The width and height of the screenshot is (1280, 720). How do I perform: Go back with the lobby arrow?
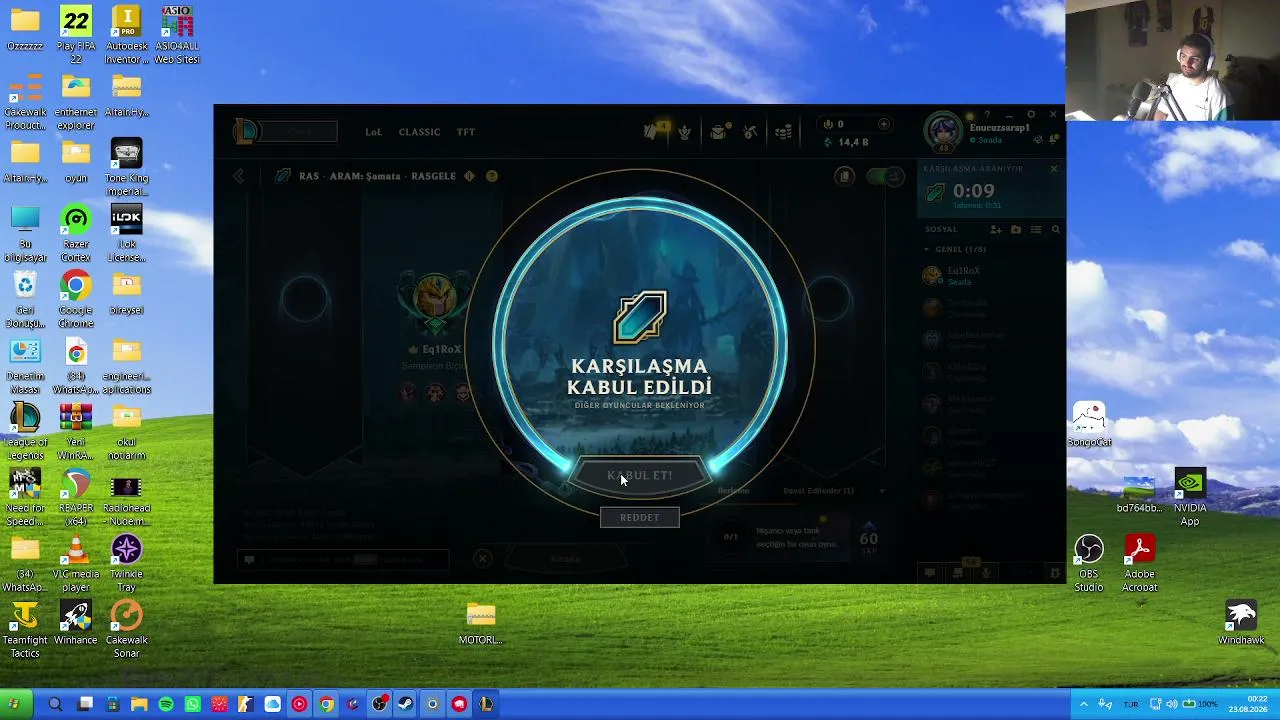point(238,176)
